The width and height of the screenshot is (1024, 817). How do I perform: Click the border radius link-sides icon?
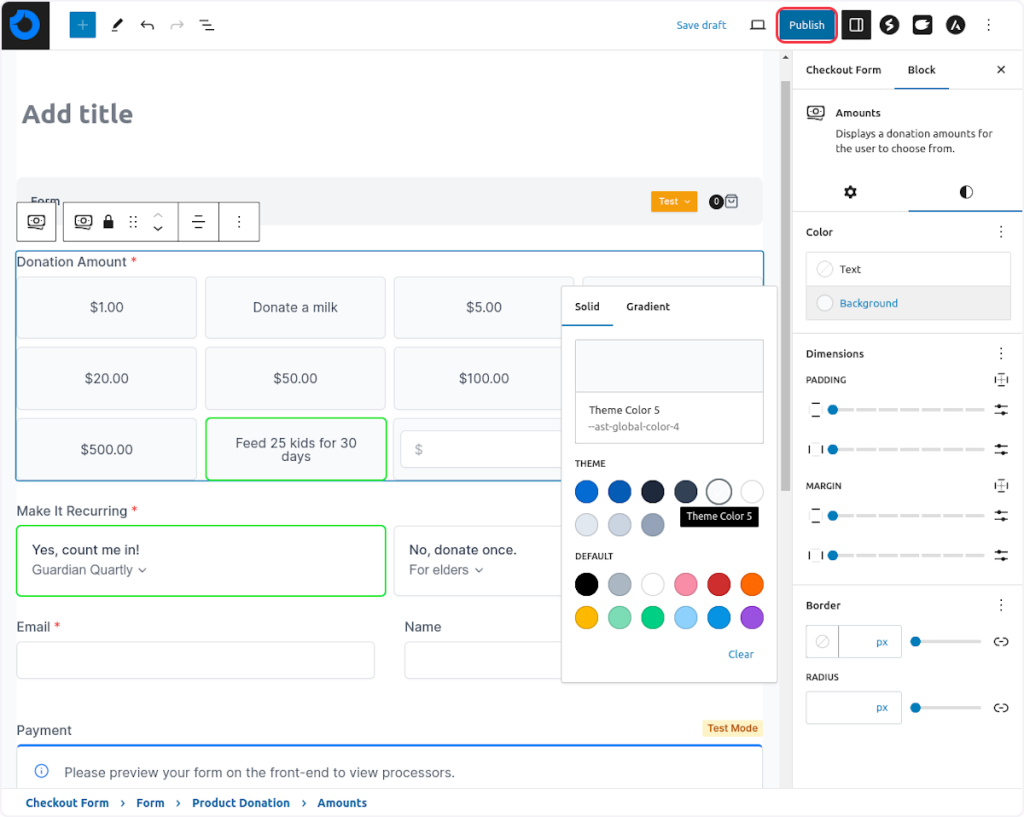tap(1000, 708)
